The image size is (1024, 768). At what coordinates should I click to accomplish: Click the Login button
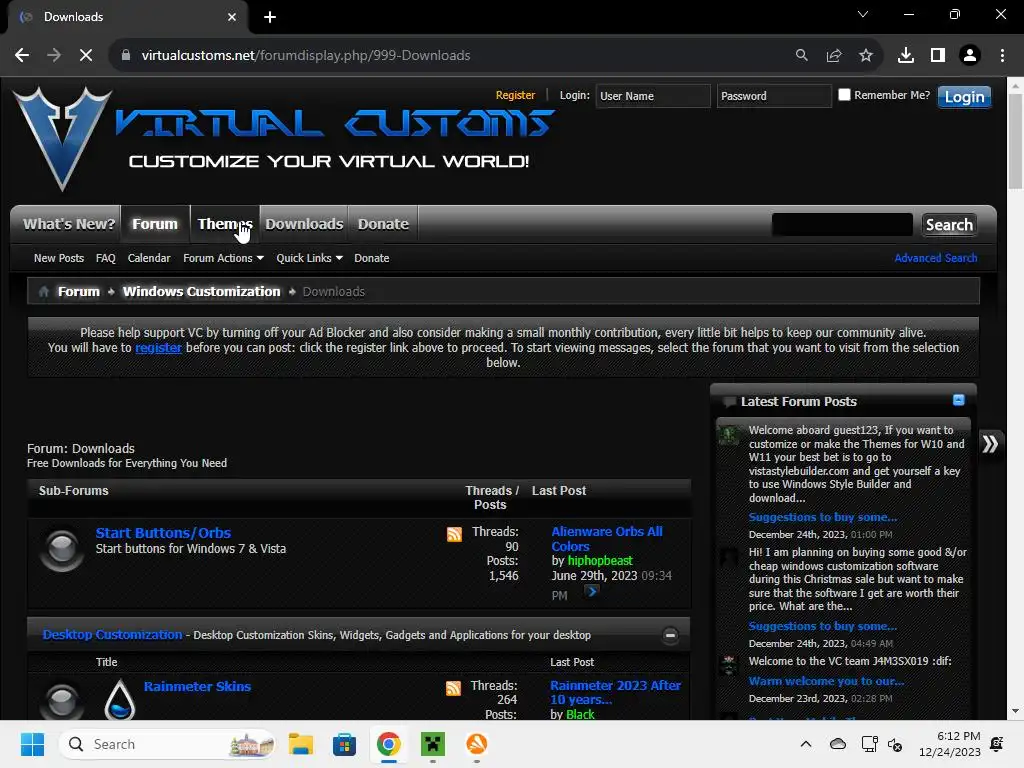tap(964, 97)
